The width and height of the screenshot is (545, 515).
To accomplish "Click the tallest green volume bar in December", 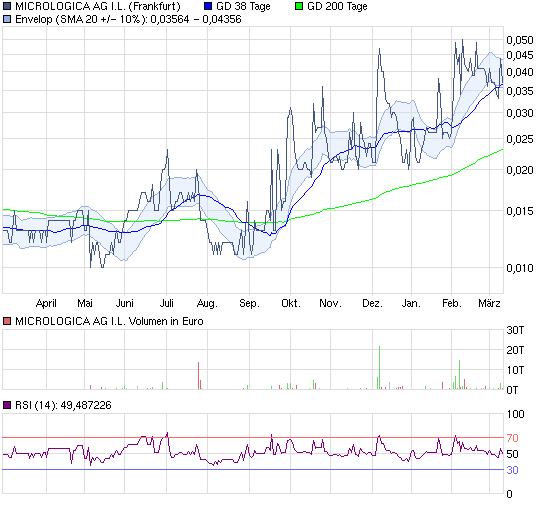I will coord(379,368).
